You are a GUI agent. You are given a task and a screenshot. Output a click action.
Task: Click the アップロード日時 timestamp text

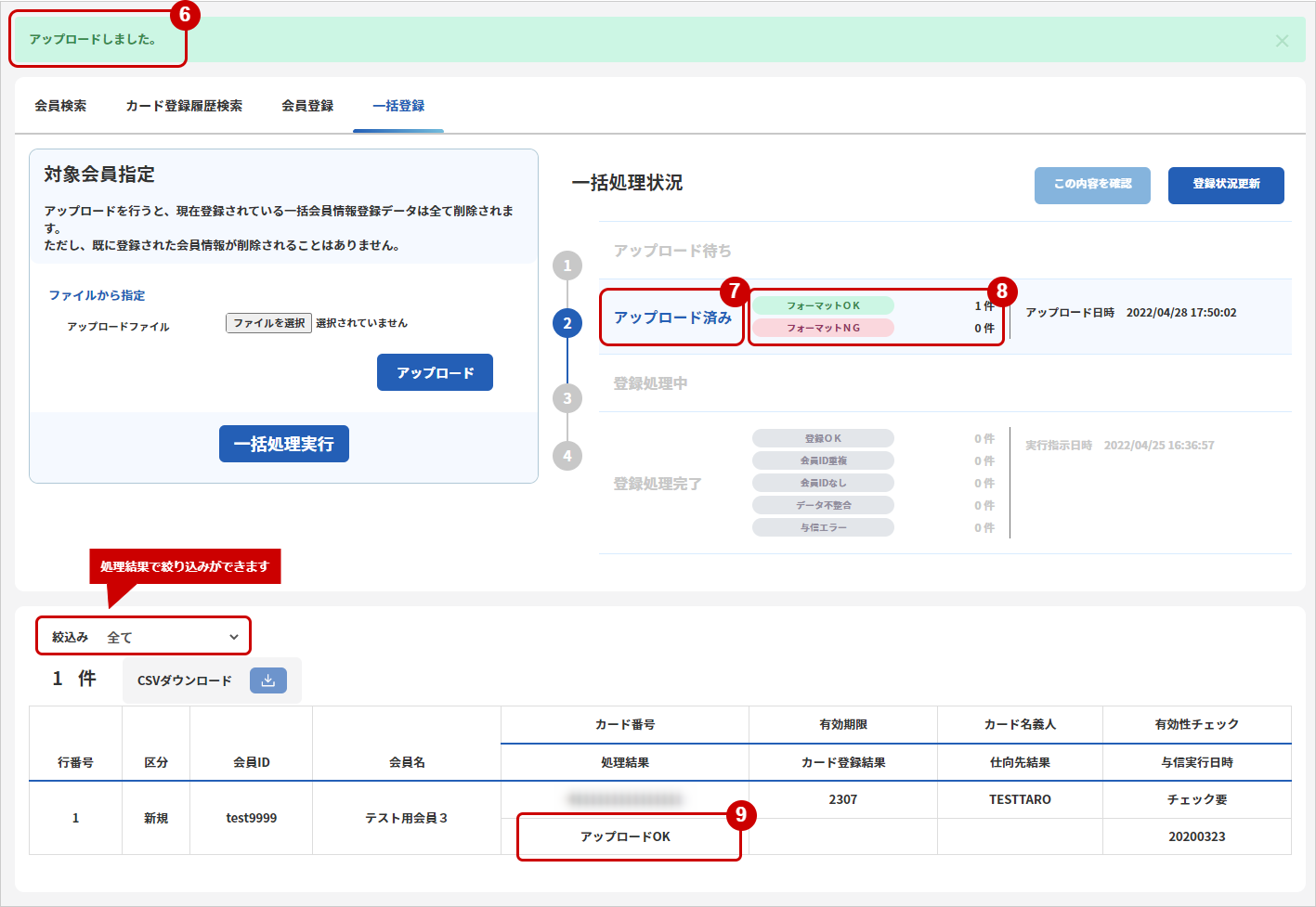tap(1131, 313)
